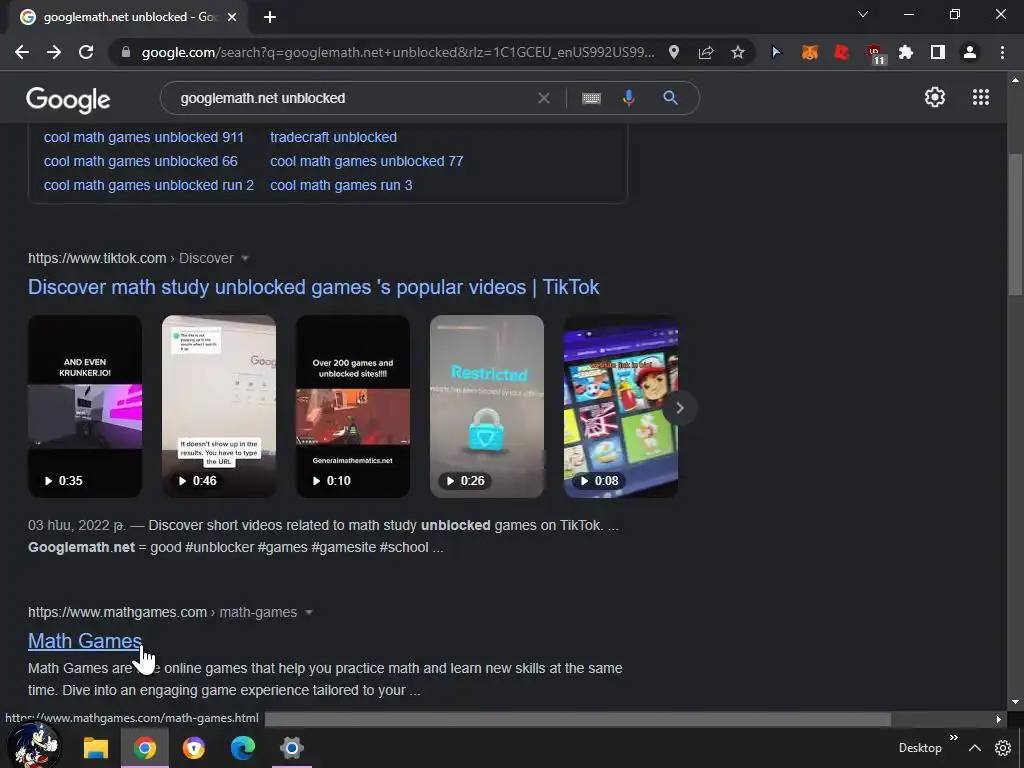The image size is (1024, 768).
Task: Open the blue arrow extension icon
Action: click(x=776, y=52)
